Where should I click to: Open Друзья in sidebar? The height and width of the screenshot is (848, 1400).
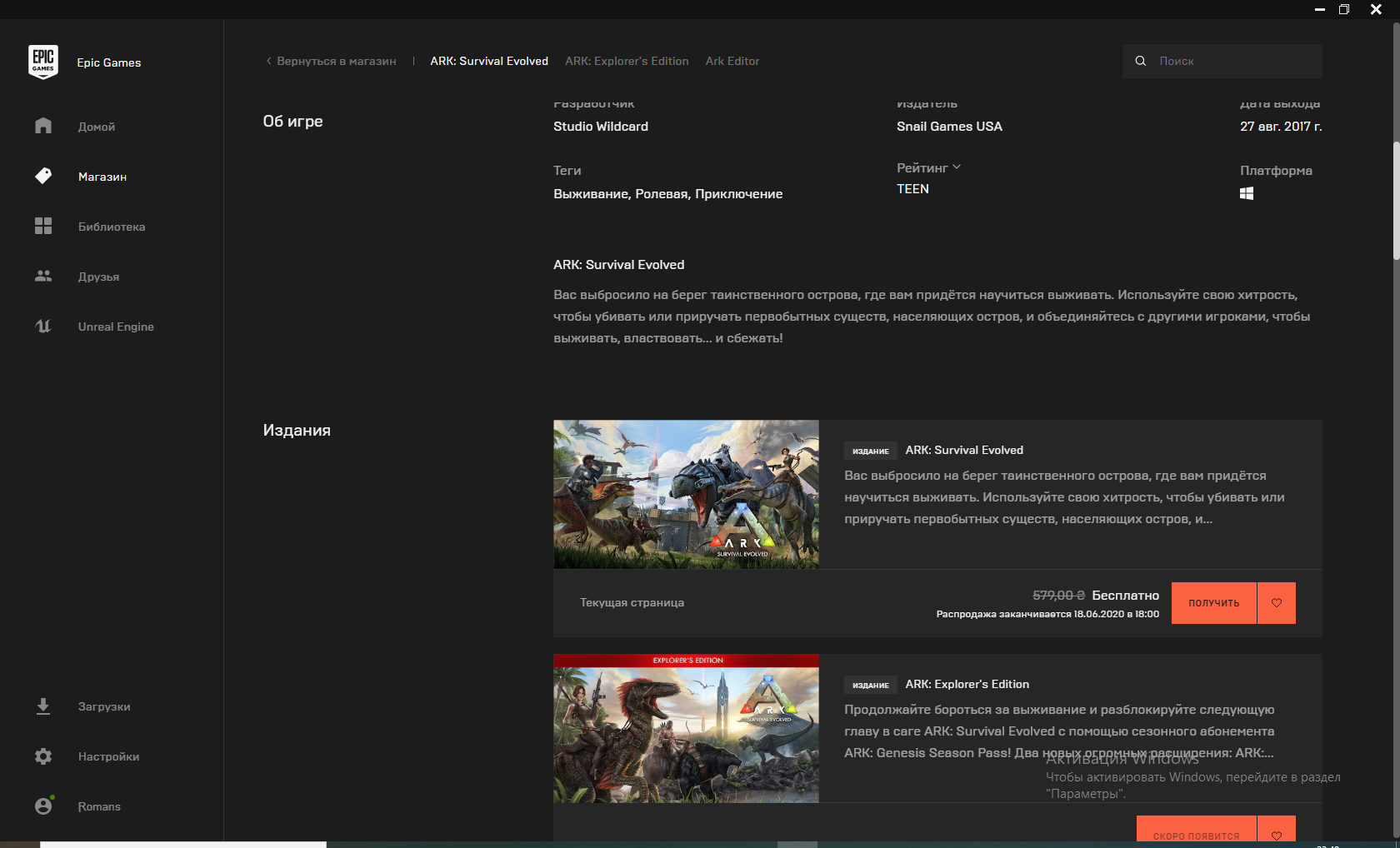coord(98,277)
